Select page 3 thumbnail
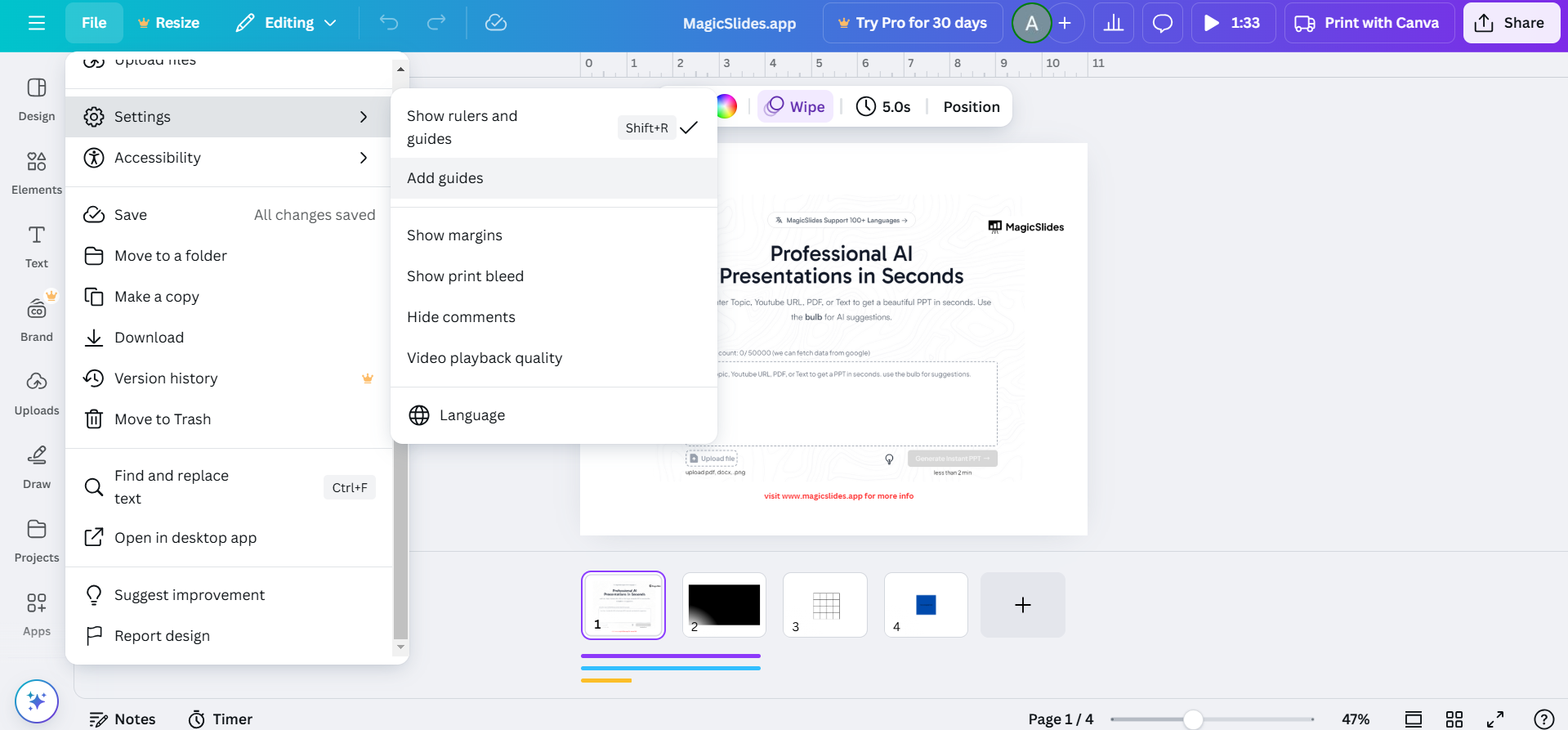Viewport: 1568px width, 730px height. tap(825, 605)
